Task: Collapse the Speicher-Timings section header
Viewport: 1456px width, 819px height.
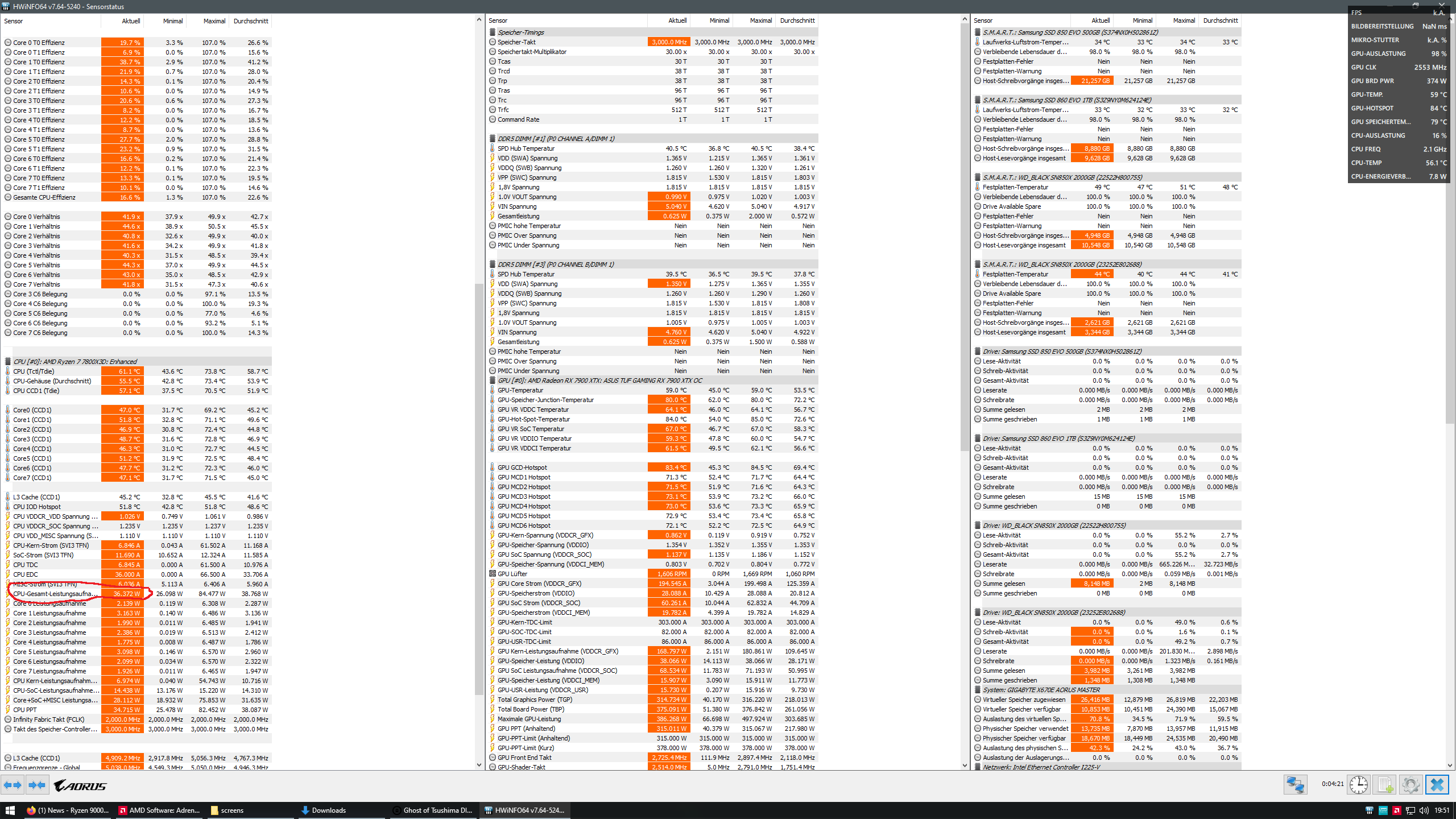Action: 520,32
